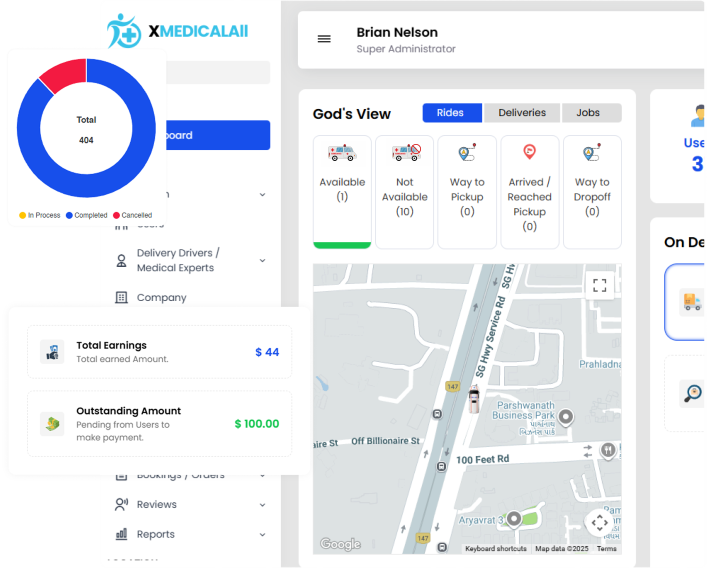Viewport: 707px width, 568px height.
Task: Expand the Bookings / Orders chevron
Action: 262,476
